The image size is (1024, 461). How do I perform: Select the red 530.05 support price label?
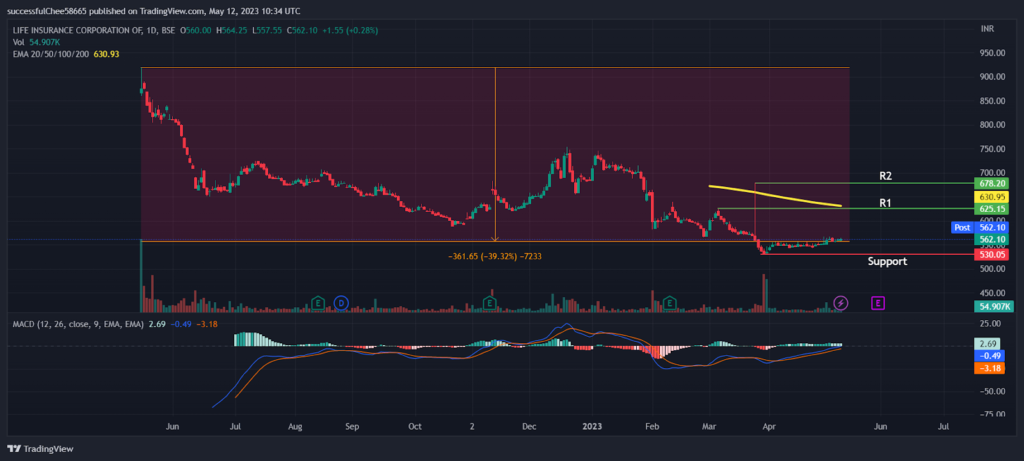991,254
